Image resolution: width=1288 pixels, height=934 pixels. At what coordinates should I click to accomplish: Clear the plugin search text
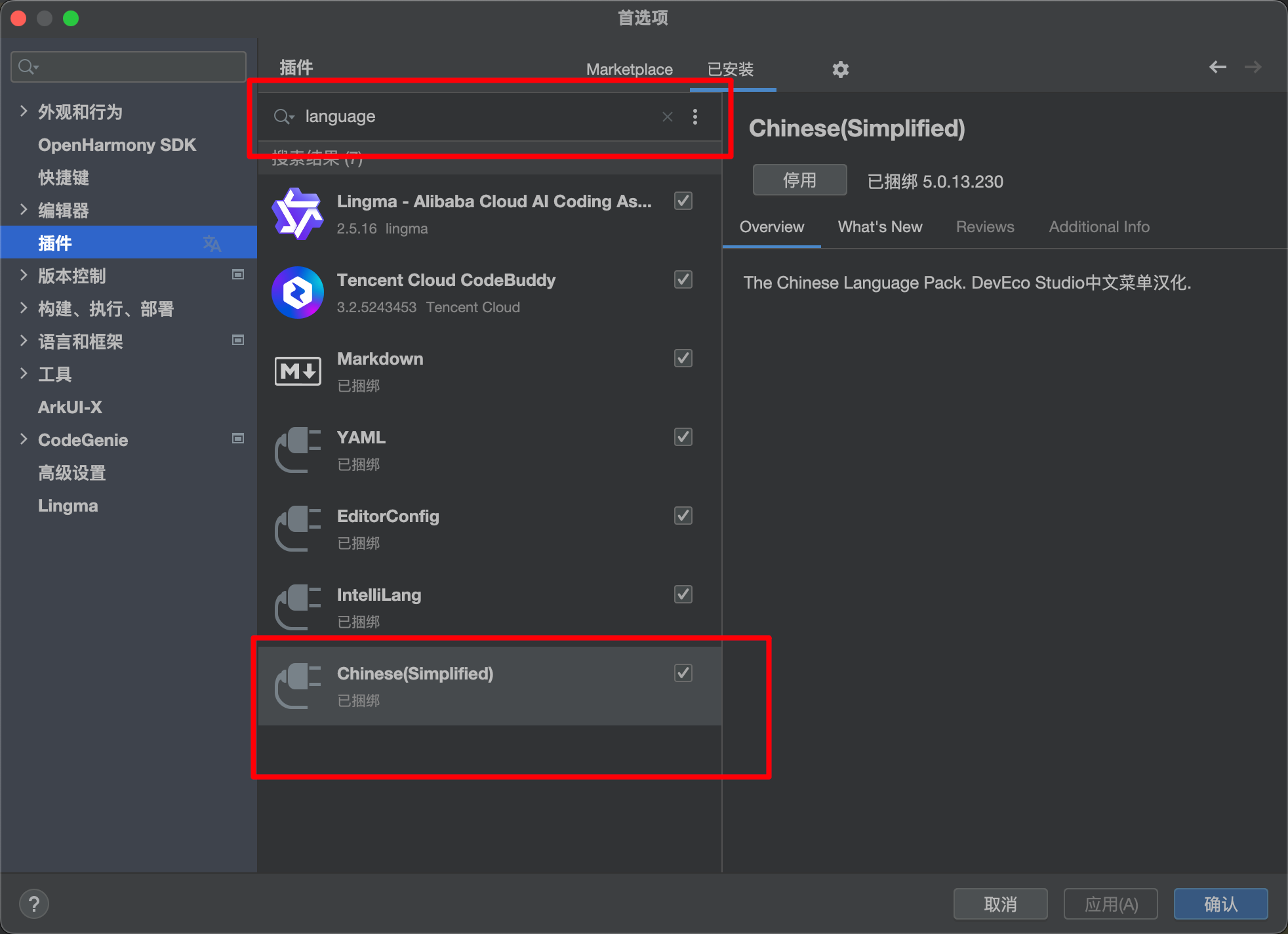point(668,117)
